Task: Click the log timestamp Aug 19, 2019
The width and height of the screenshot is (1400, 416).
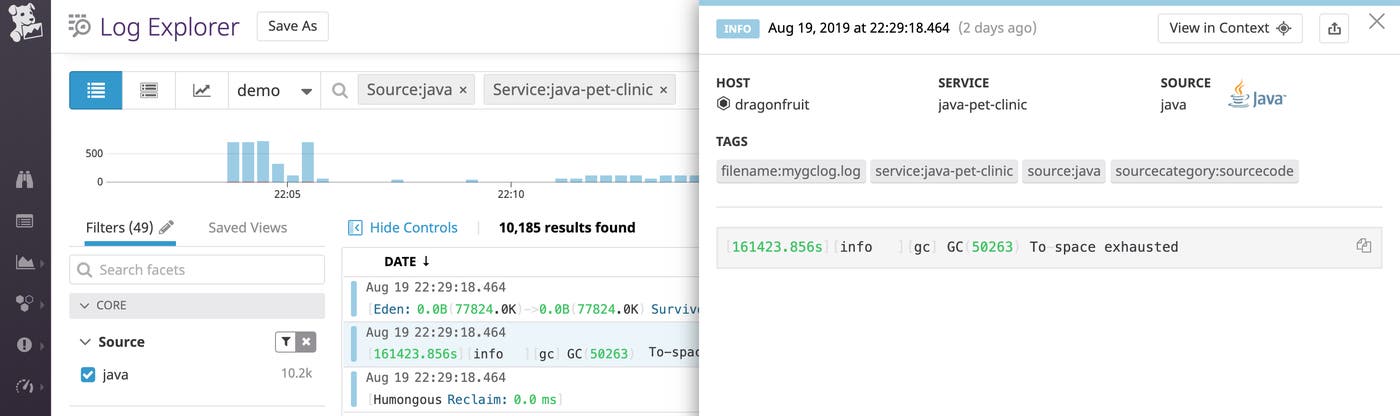Action: coord(858,28)
